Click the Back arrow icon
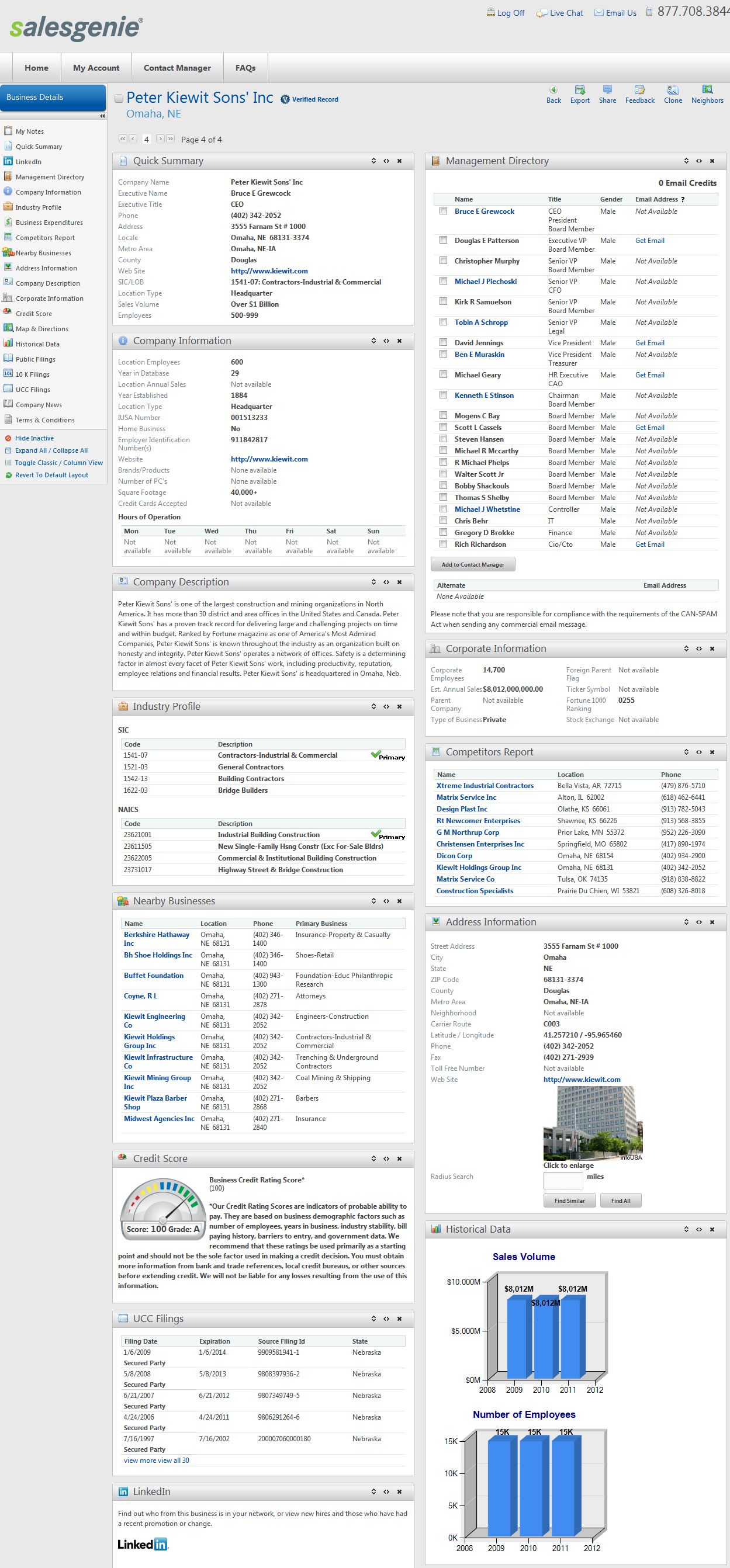 [x=553, y=90]
